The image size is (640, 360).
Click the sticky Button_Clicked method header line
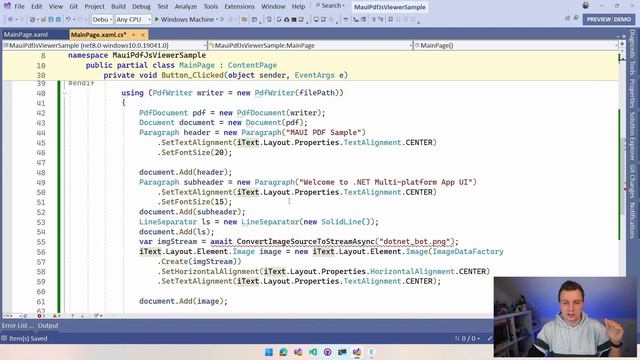(x=225, y=76)
